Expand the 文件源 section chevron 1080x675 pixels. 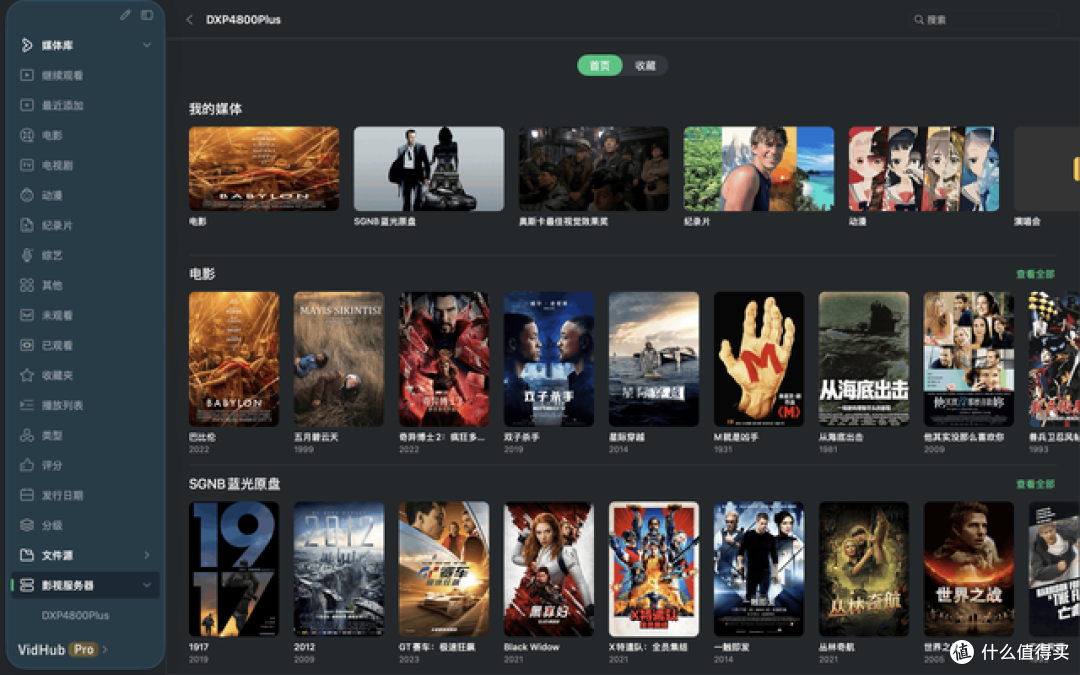coord(147,554)
